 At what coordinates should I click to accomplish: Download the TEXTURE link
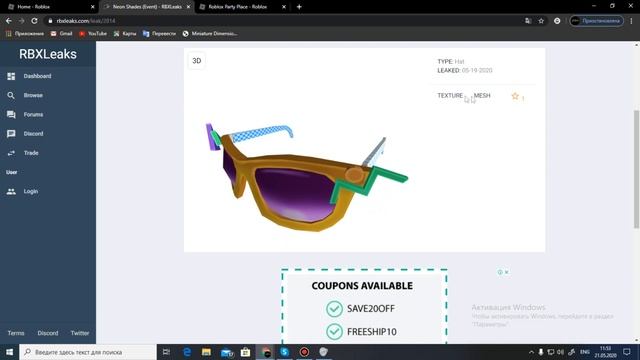tap(450, 96)
